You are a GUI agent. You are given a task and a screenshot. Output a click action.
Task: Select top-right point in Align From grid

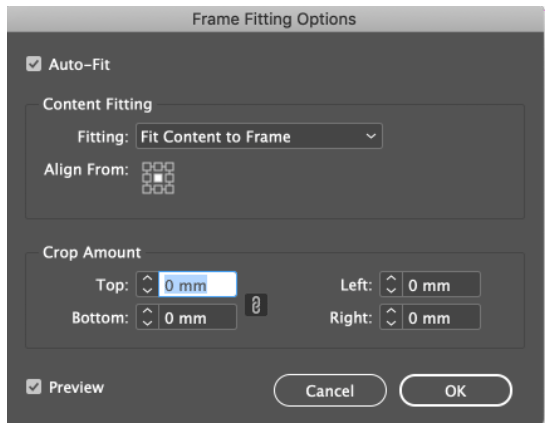[170, 167]
